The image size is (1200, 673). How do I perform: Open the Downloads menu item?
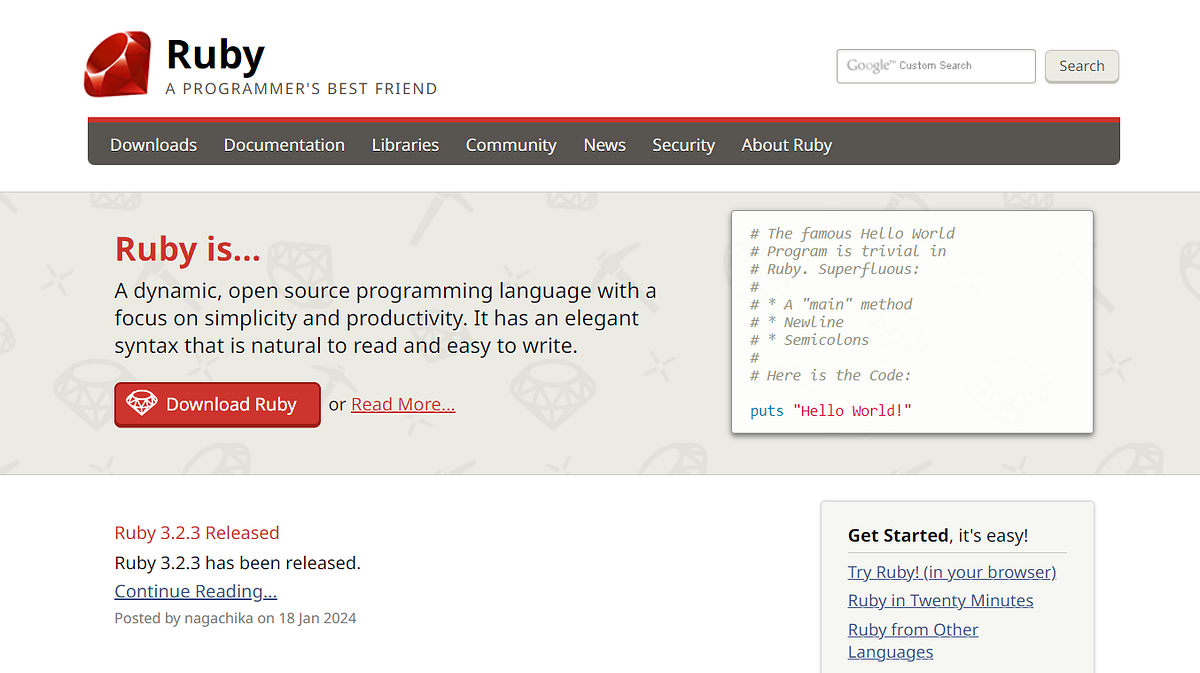pos(153,145)
